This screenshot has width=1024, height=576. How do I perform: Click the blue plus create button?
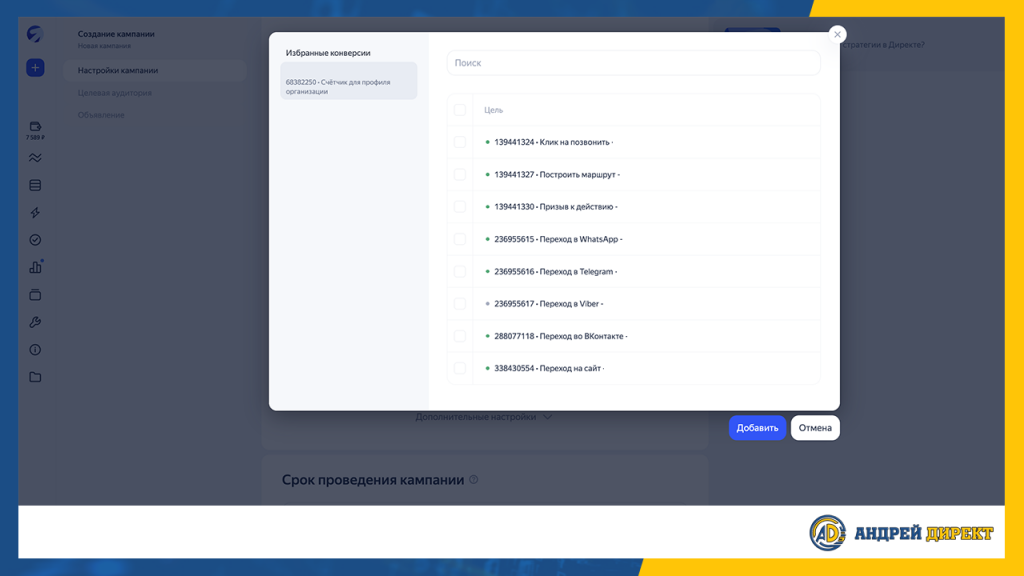(x=35, y=68)
